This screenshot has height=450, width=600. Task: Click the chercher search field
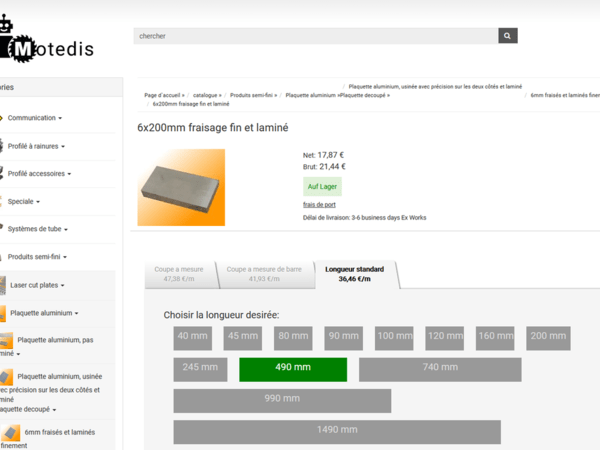[x=315, y=36]
